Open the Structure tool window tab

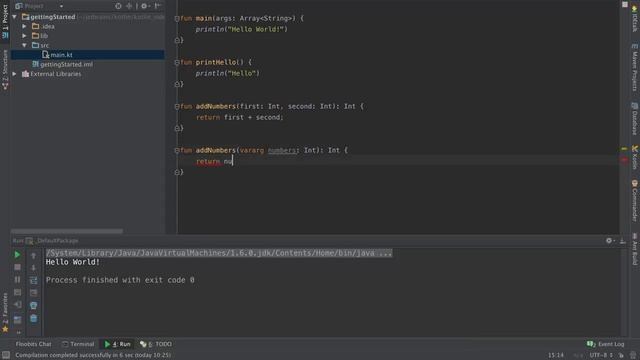point(5,70)
